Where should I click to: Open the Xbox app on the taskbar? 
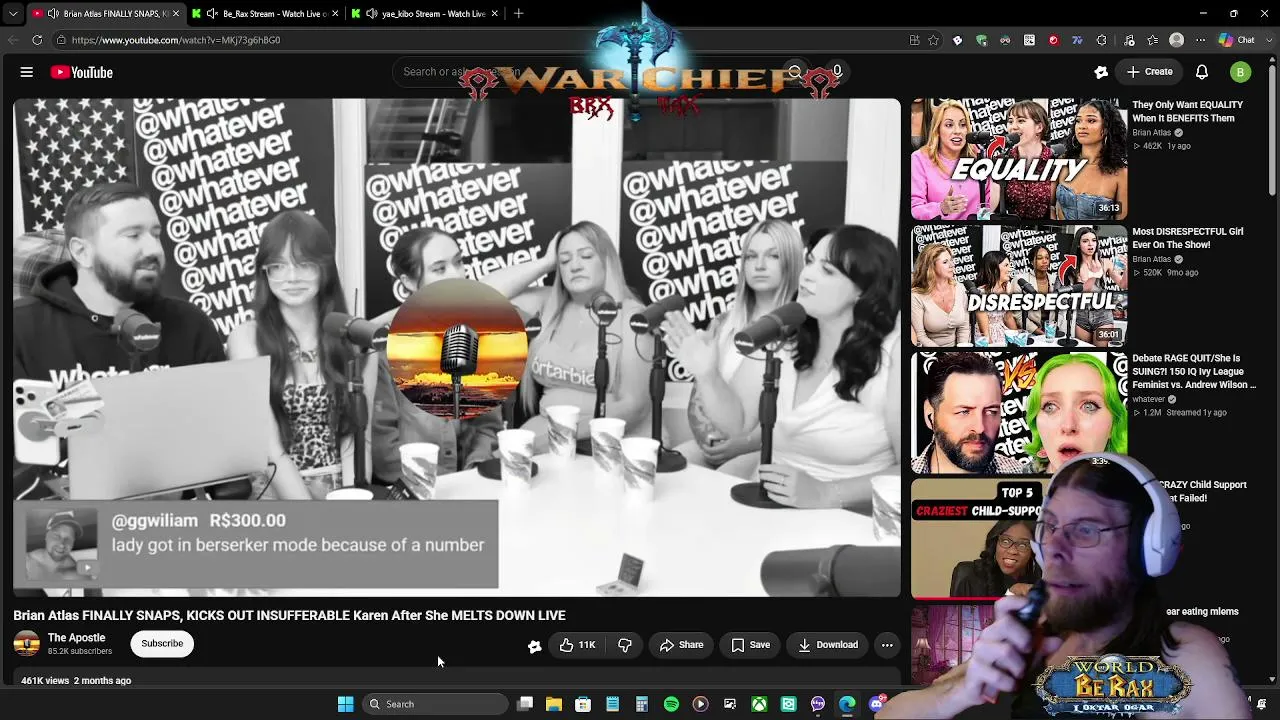click(x=759, y=704)
